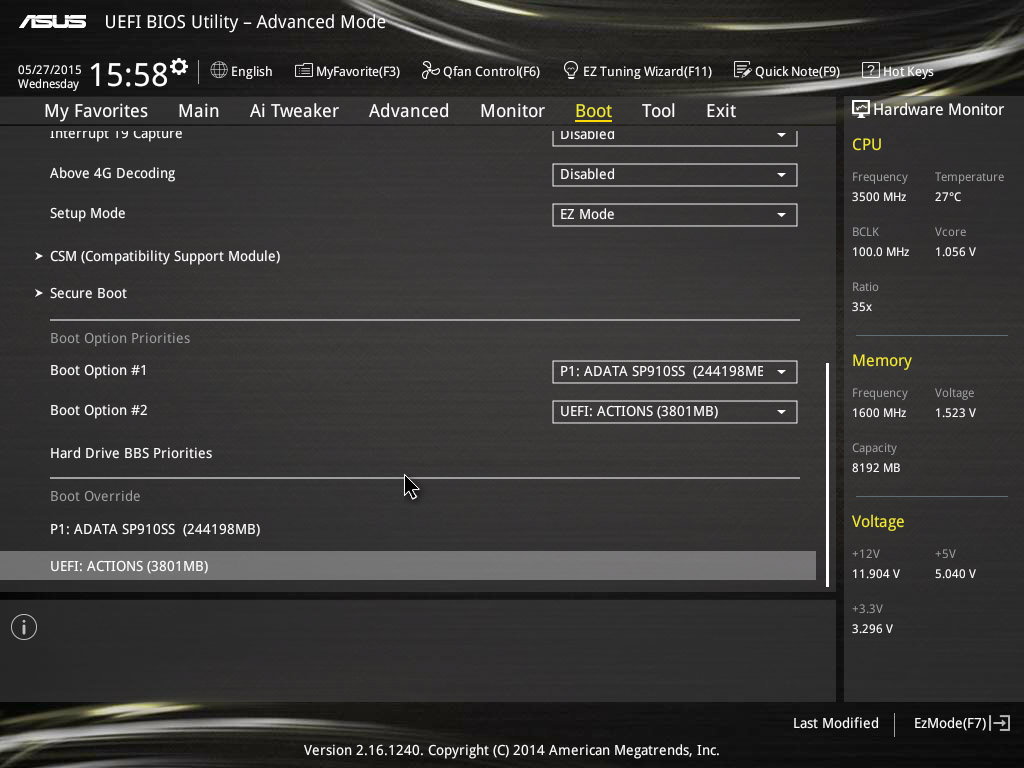Viewport: 1024px width, 768px height.
Task: Open the Boot Option #1 dropdown
Action: 675,372
